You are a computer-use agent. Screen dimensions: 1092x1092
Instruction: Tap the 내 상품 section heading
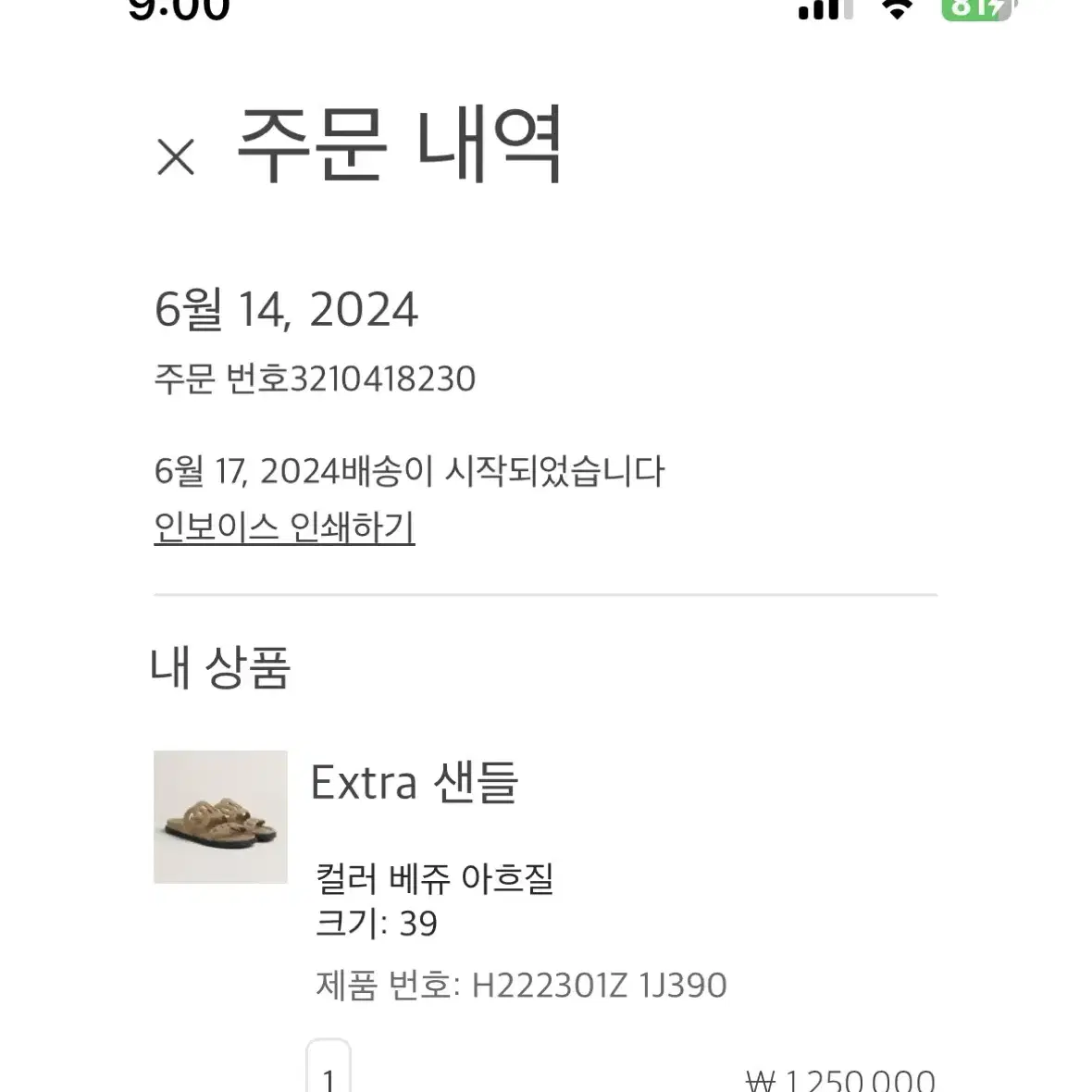tap(220, 667)
